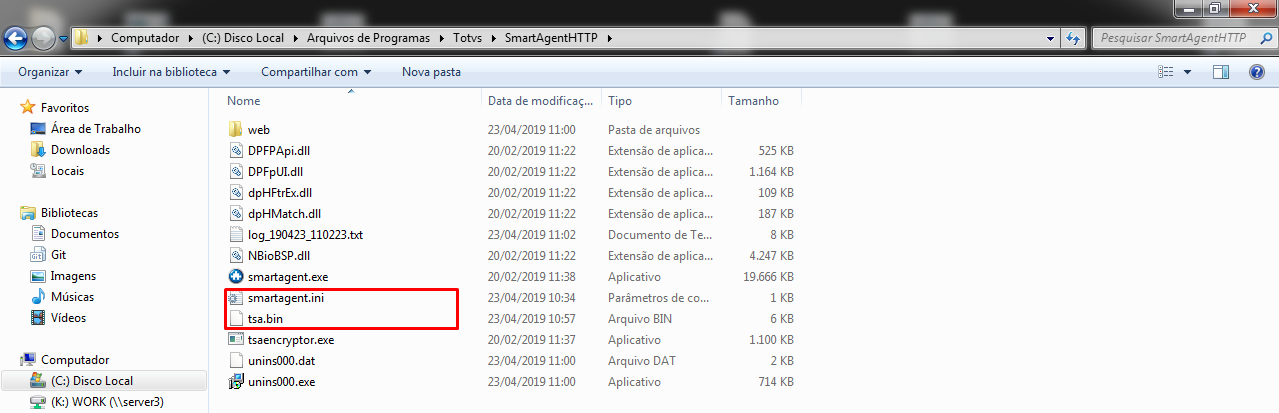
Task: Select the web folder icon
Action: [236, 130]
